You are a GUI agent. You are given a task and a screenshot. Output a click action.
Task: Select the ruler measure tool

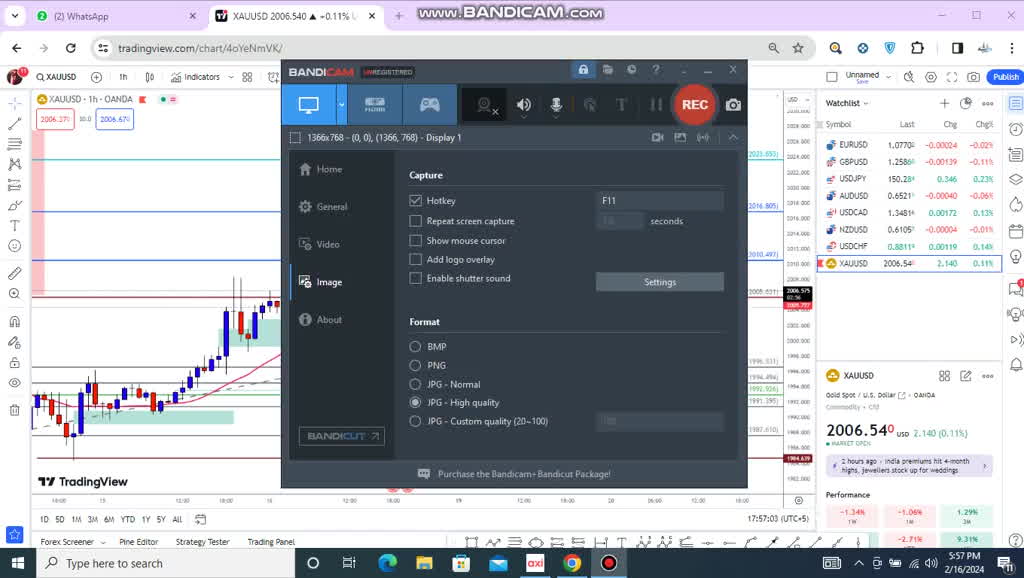tap(15, 273)
